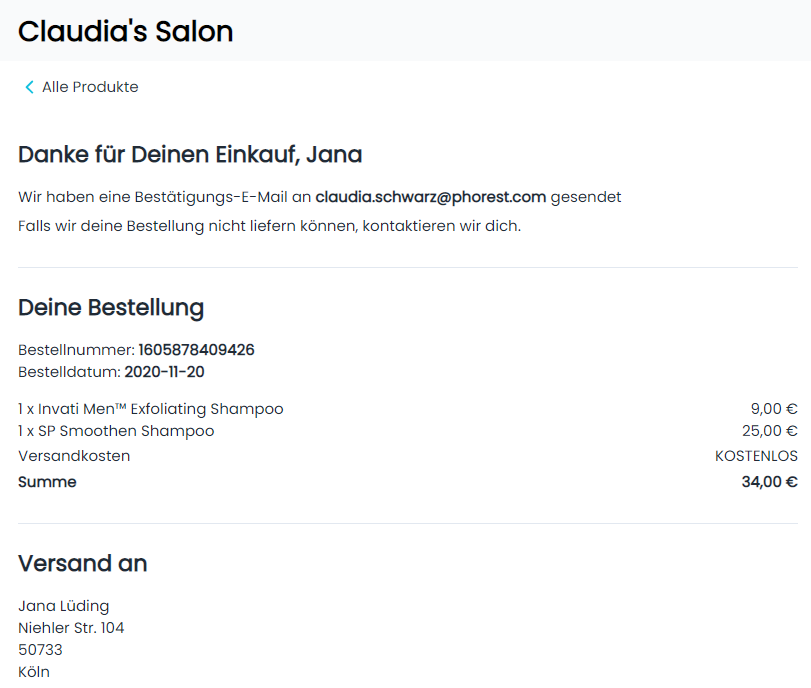This screenshot has width=811, height=688.
Task: Click the 34,00 € total amount
Action: [769, 482]
